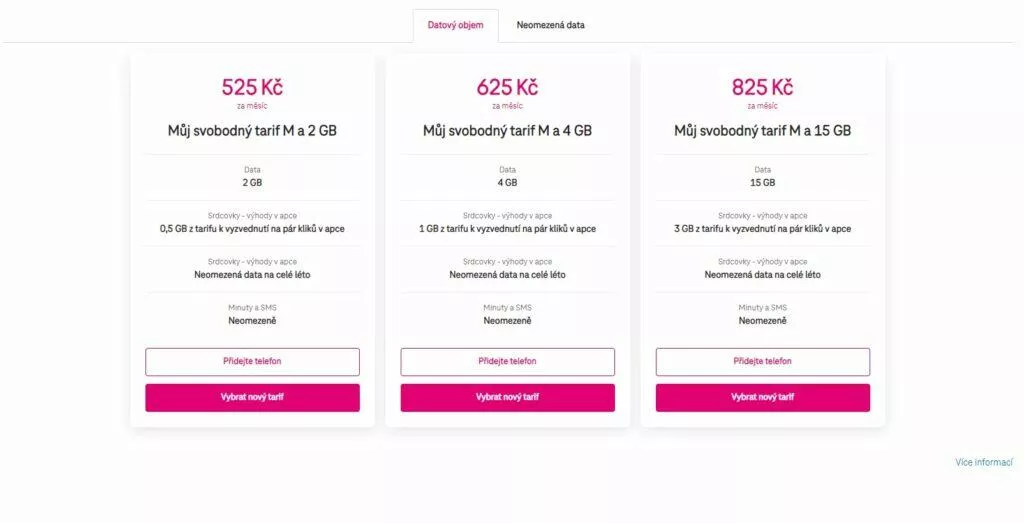The height and width of the screenshot is (523, 1024).
Task: Switch to the Datový objem tab
Action: pos(455,25)
